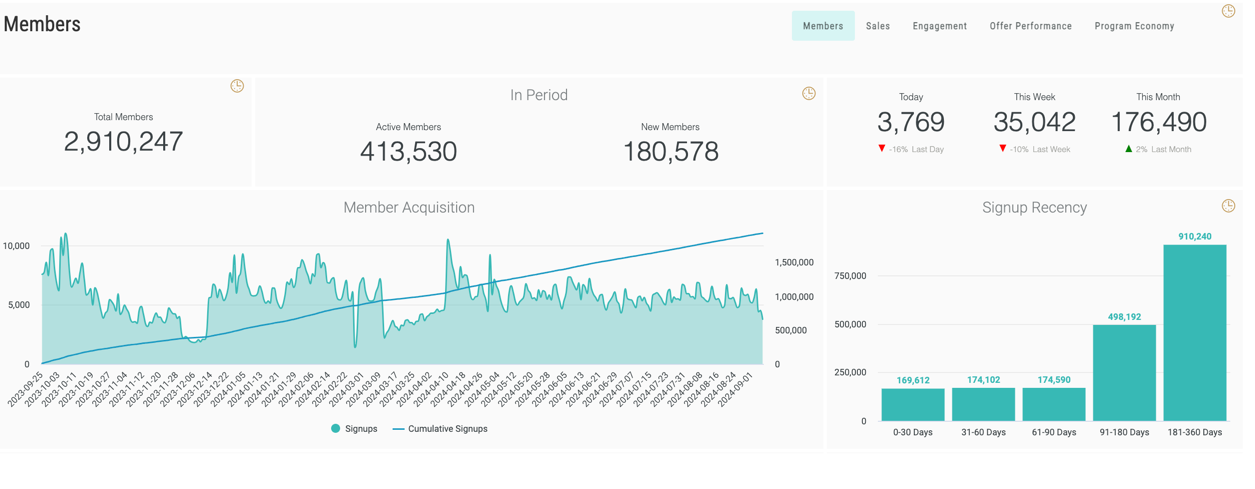Image resolution: width=1255 pixels, height=489 pixels.
Task: Open the Program Economy tab
Action: [x=1134, y=26]
